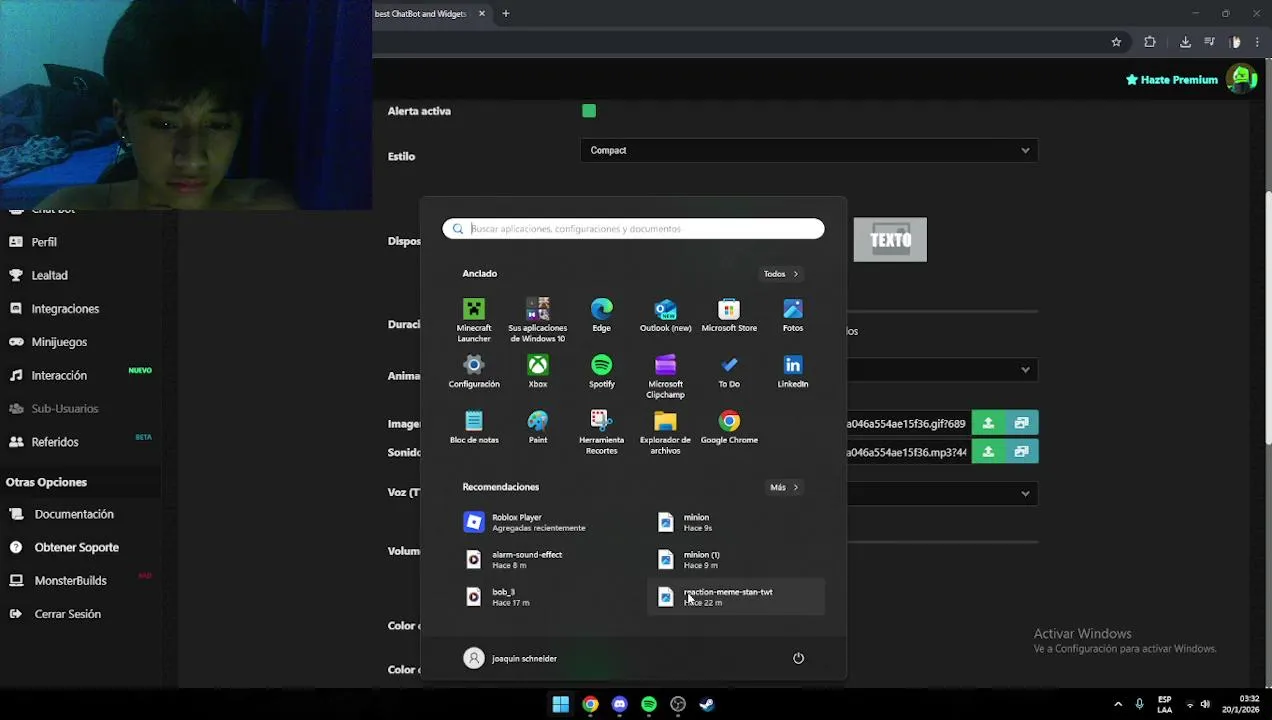The width and height of the screenshot is (1272, 720).
Task: Open Outlook (new) app
Action: click(665, 315)
